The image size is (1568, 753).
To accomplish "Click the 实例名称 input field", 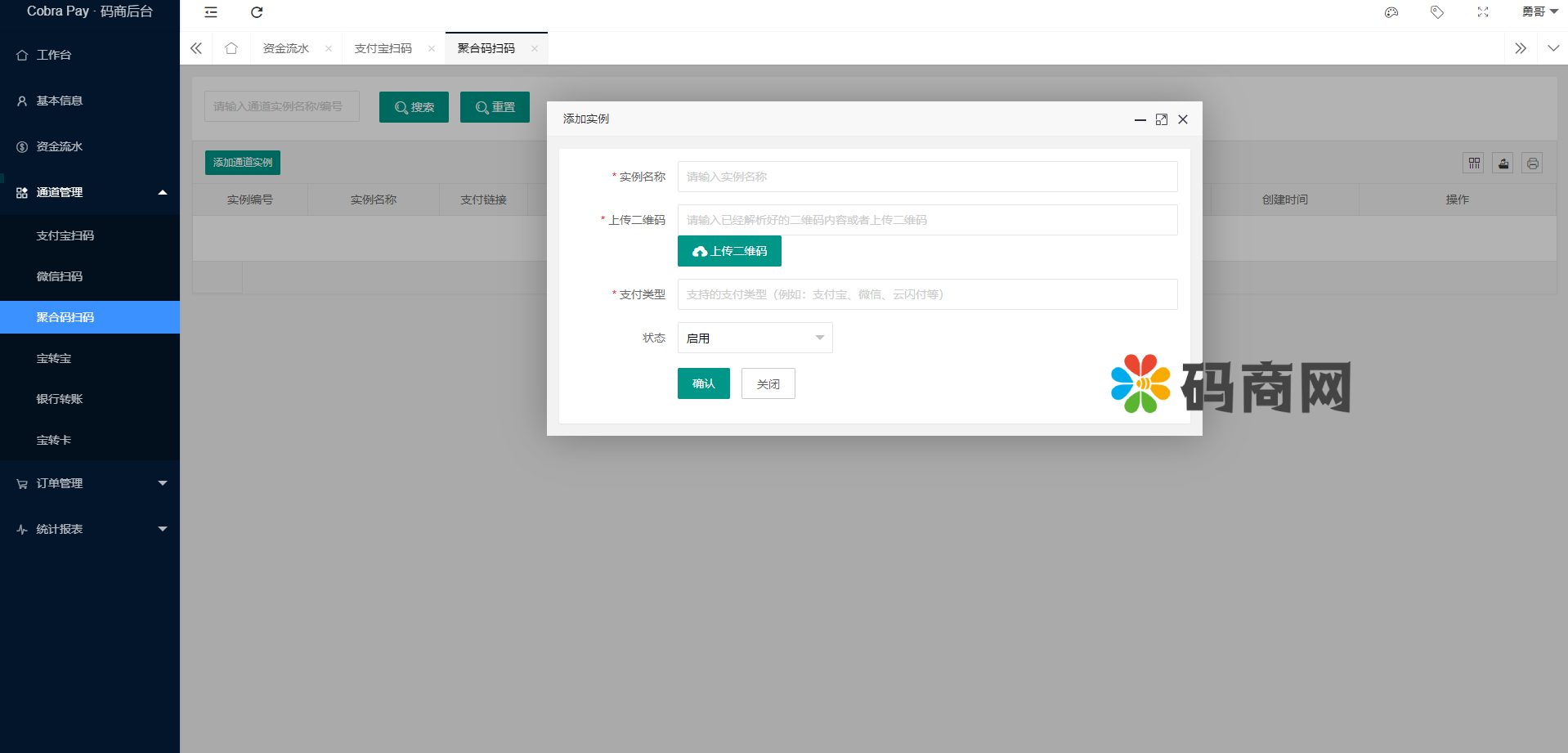I will (x=926, y=177).
